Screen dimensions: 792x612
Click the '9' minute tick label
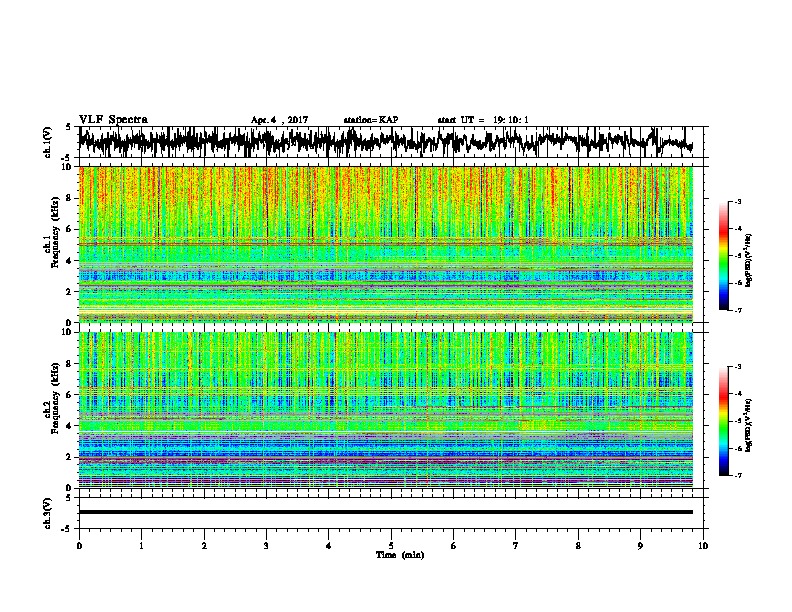pyautogui.click(x=640, y=546)
